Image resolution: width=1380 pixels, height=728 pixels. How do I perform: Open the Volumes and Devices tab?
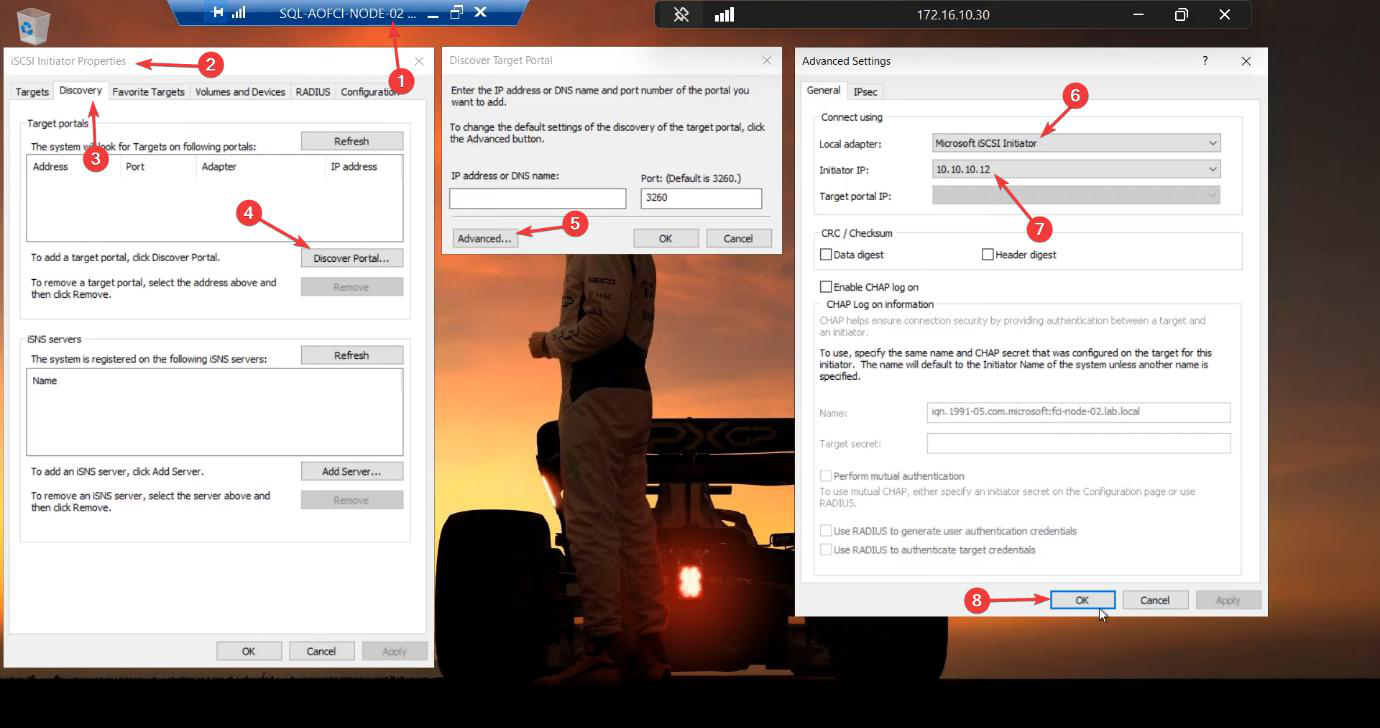[x=240, y=92]
